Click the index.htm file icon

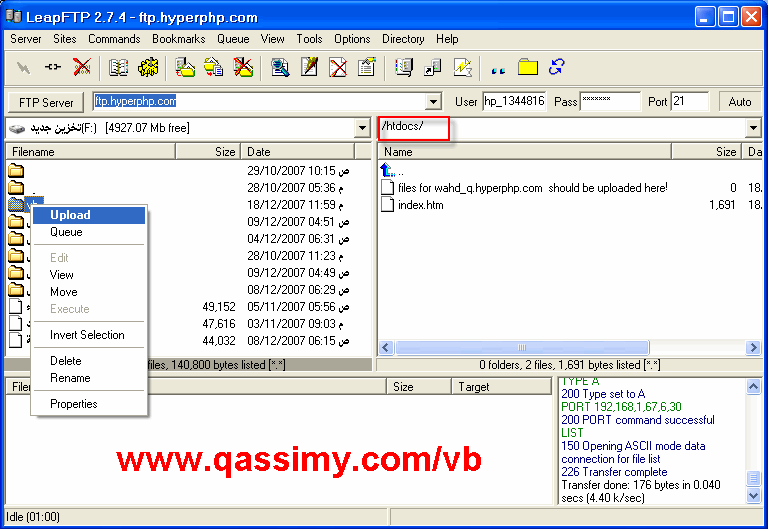coord(387,204)
